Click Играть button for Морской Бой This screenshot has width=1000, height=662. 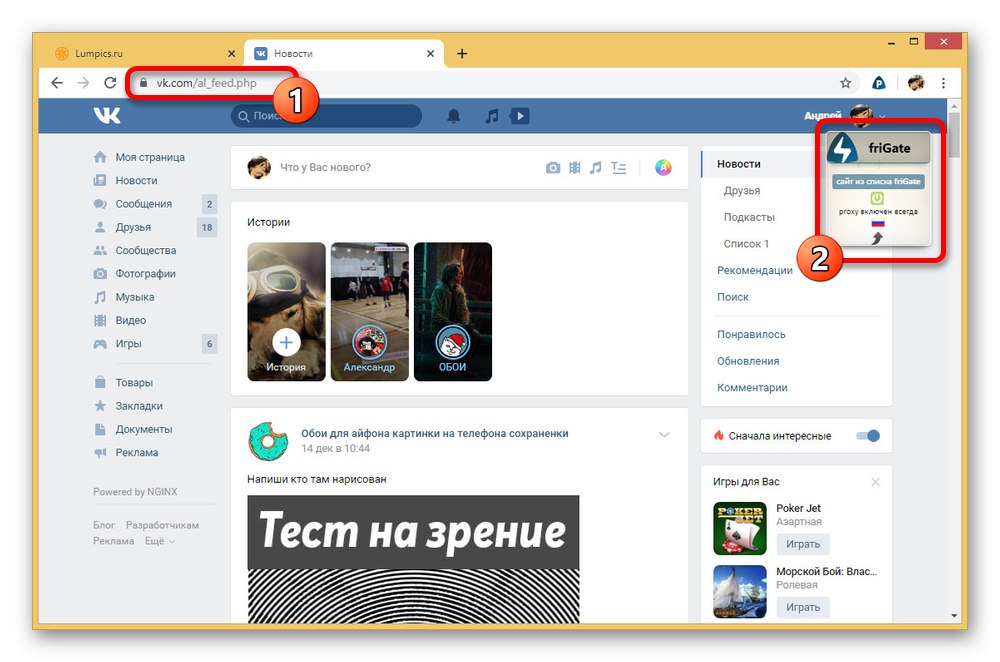pos(803,607)
